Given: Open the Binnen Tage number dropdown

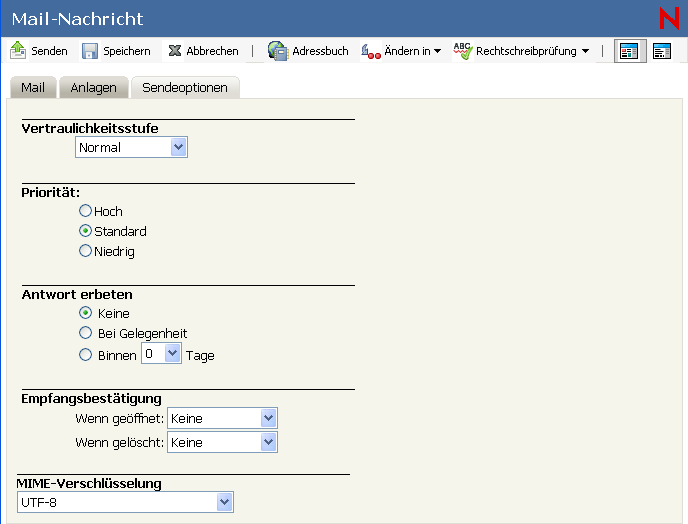Looking at the screenshot, I should click(161, 353).
